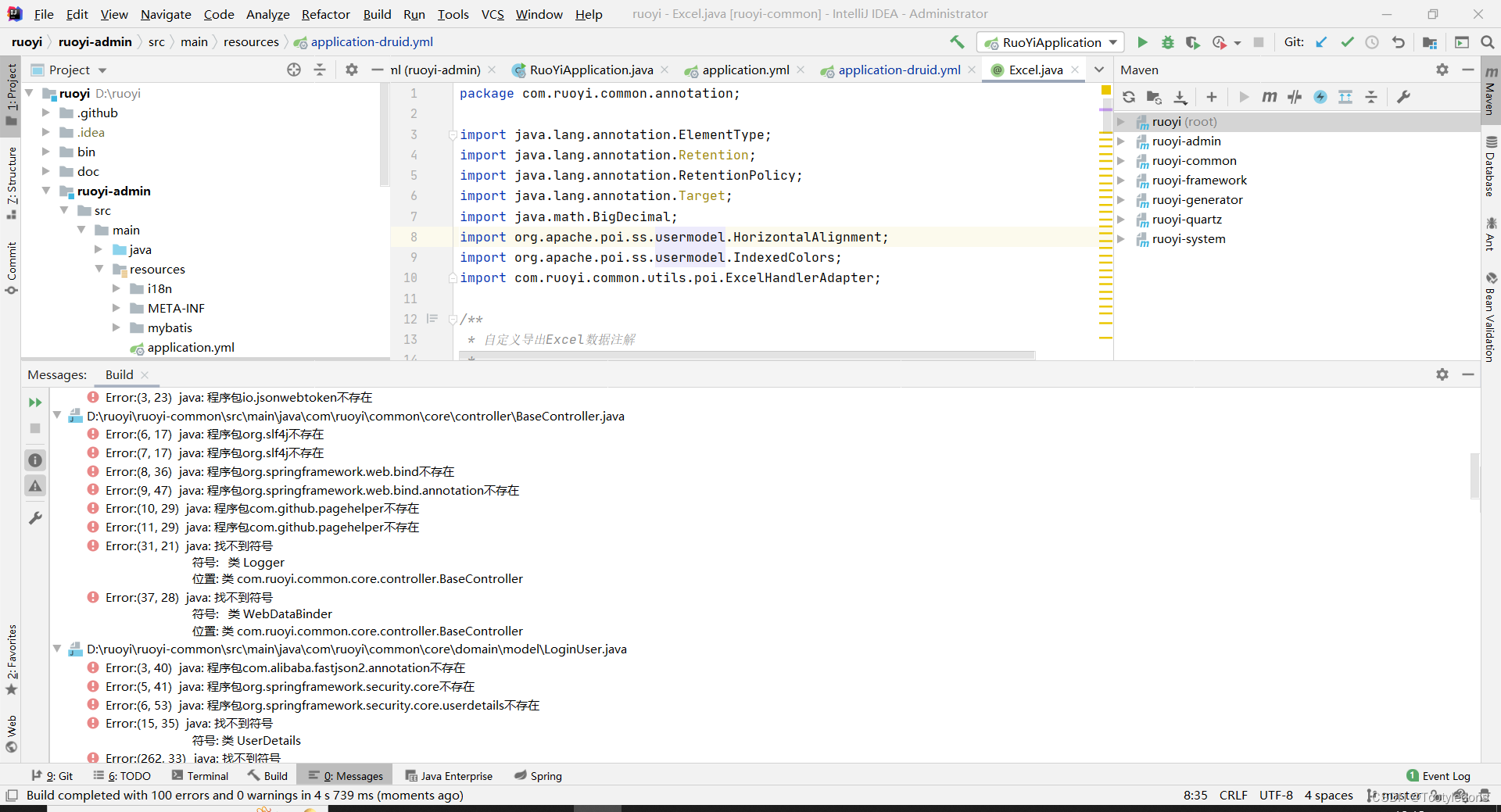Toggle tool window bars icon in status bar
The width and height of the screenshot is (1501, 812).
(x=11, y=795)
